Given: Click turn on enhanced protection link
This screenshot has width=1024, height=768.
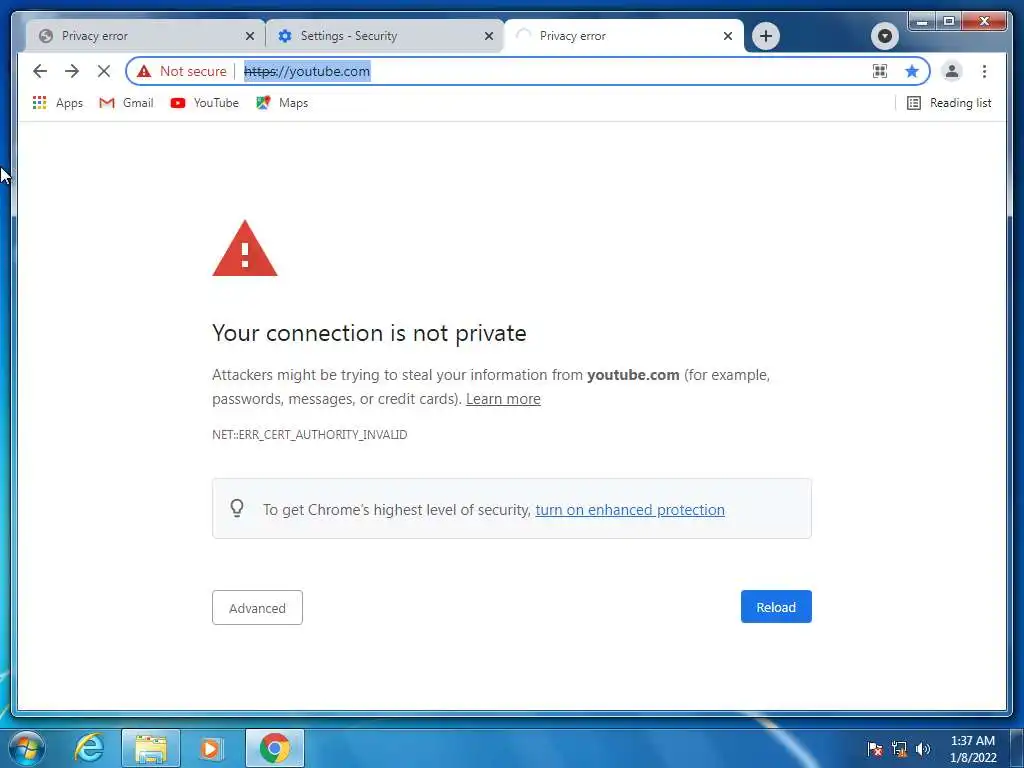Looking at the screenshot, I should point(630,510).
